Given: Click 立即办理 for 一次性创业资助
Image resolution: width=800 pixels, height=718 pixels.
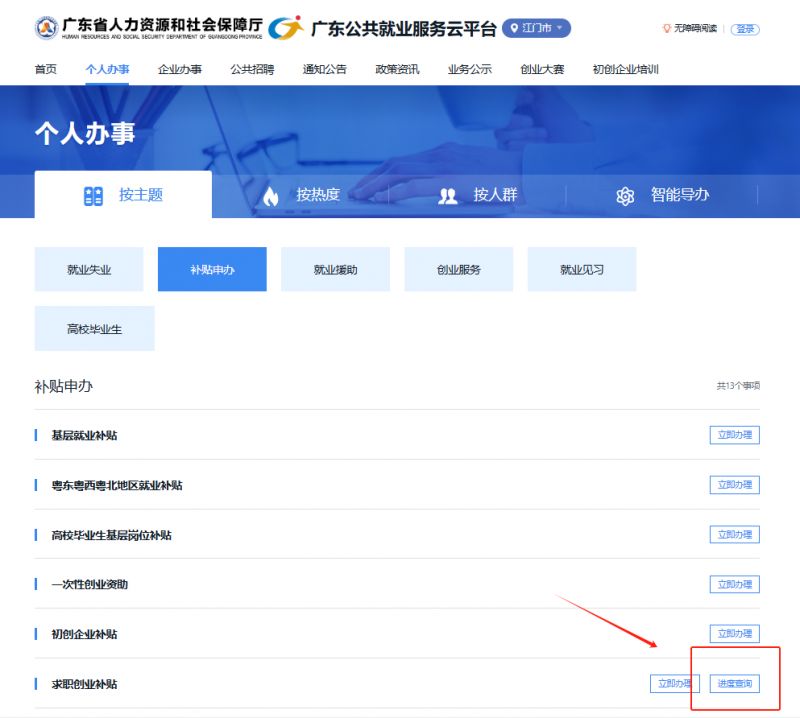Looking at the screenshot, I should pos(734,584).
